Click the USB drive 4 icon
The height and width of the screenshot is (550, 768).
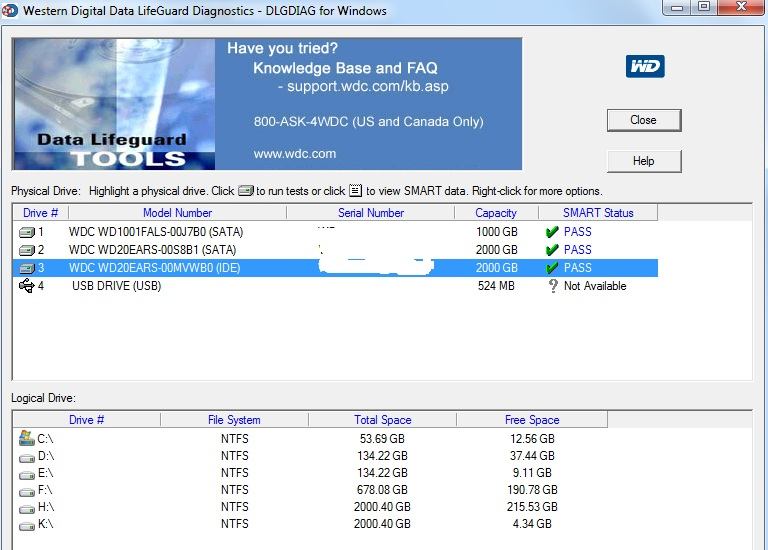point(26,286)
